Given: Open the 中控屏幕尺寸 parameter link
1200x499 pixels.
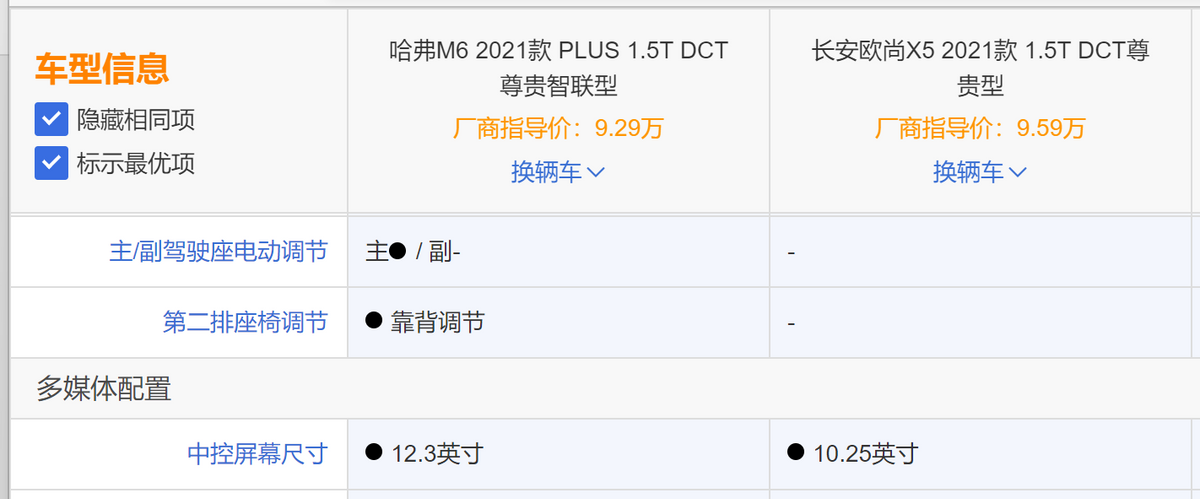Looking at the screenshot, I should tap(257, 454).
